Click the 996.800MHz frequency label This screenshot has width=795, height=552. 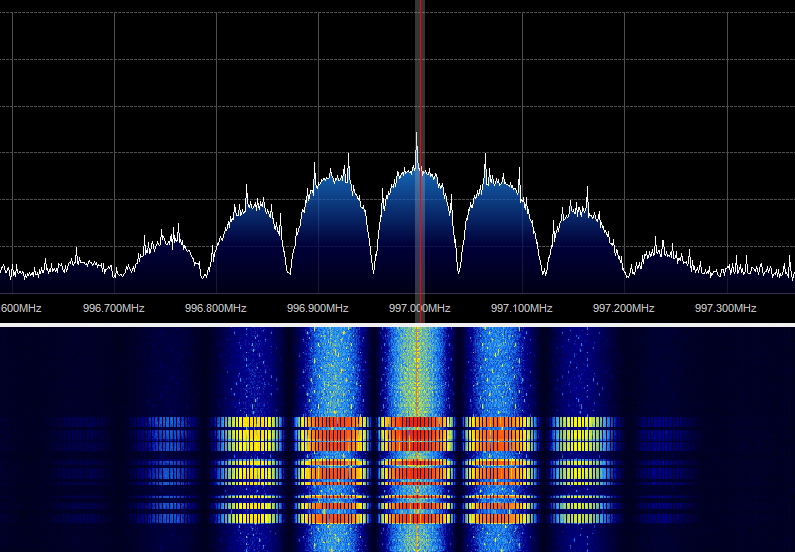215,308
